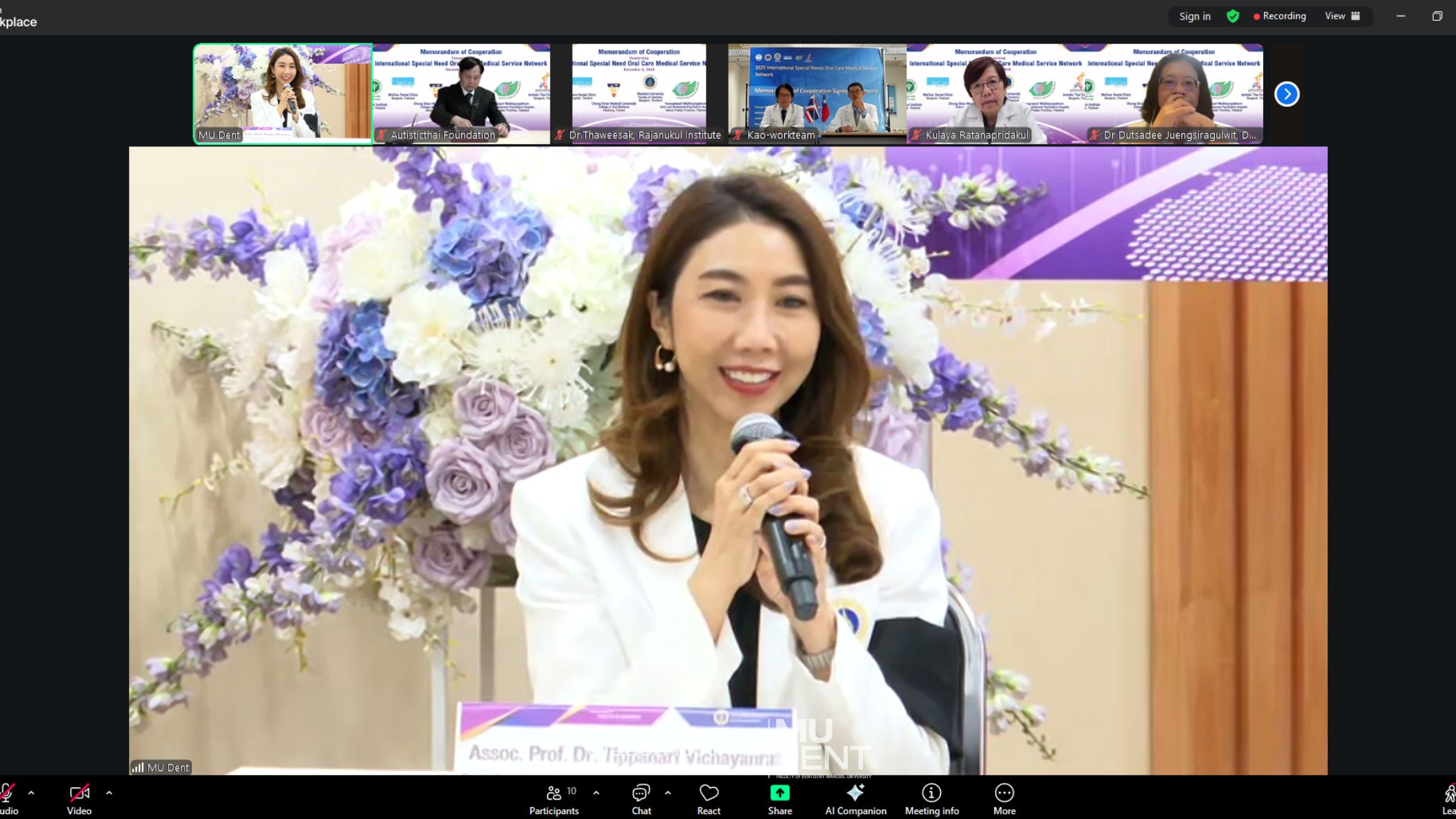Show next participants with blue arrow
1456x819 pixels.
pyautogui.click(x=1287, y=94)
